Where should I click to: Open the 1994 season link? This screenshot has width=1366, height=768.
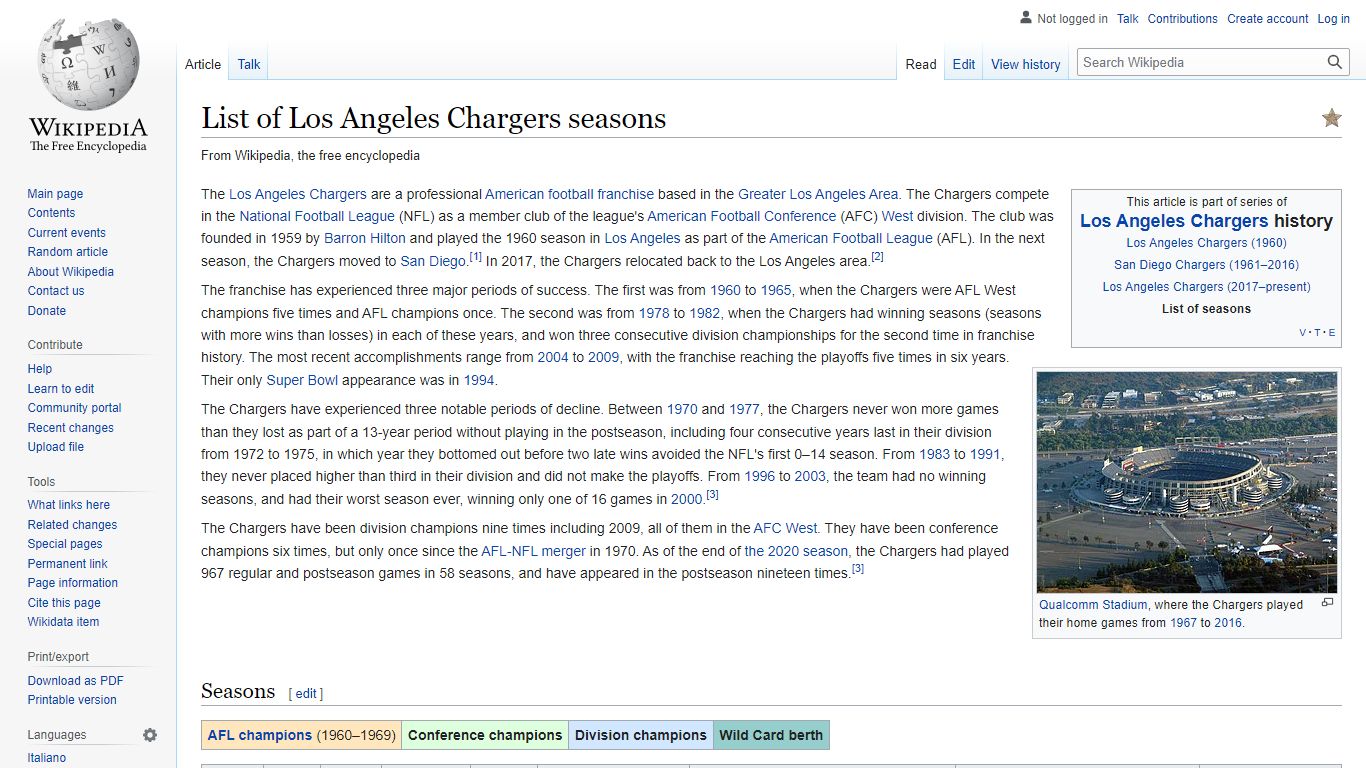[x=479, y=380]
